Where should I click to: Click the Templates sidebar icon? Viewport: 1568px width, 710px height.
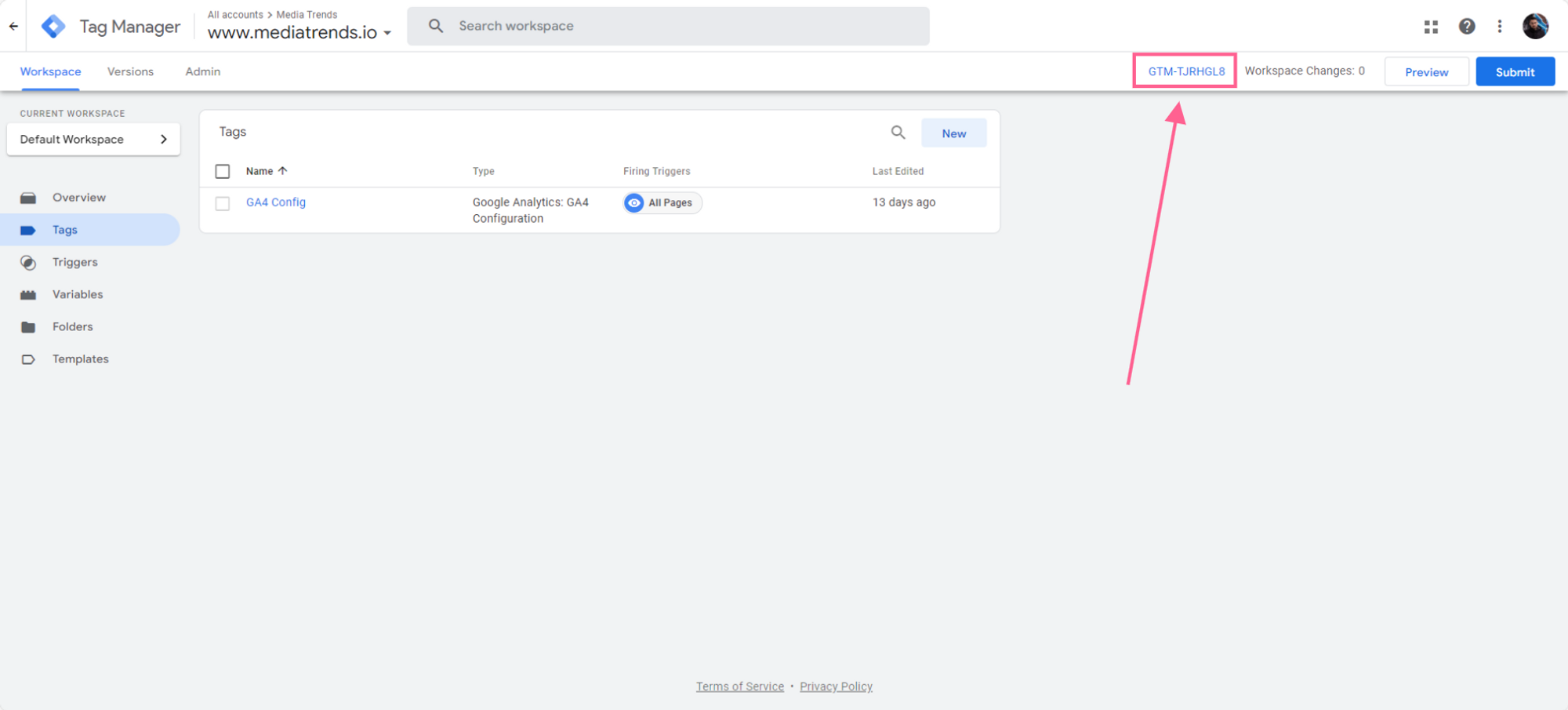click(x=28, y=359)
